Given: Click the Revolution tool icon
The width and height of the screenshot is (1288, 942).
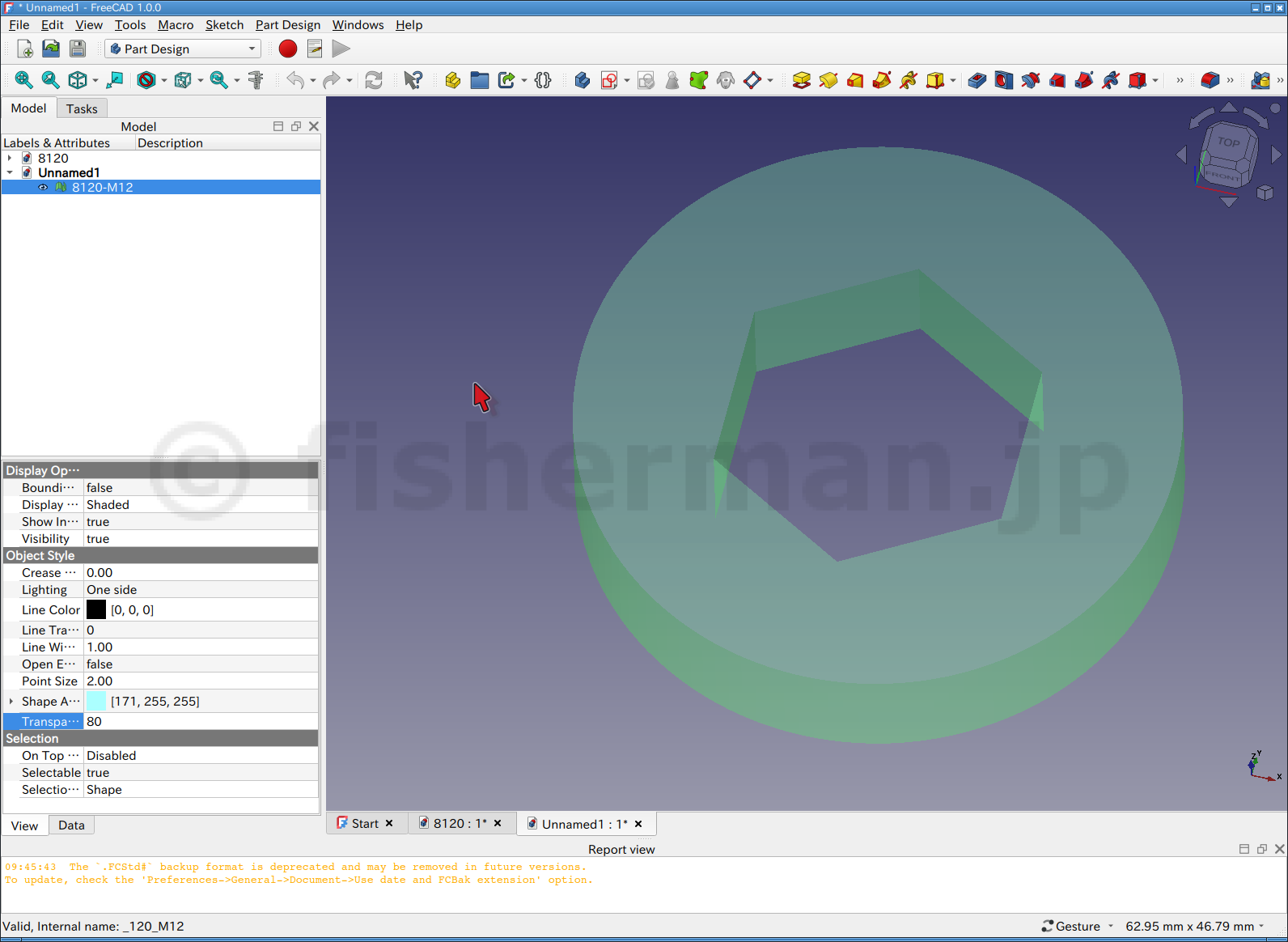Looking at the screenshot, I should pos(828,80).
